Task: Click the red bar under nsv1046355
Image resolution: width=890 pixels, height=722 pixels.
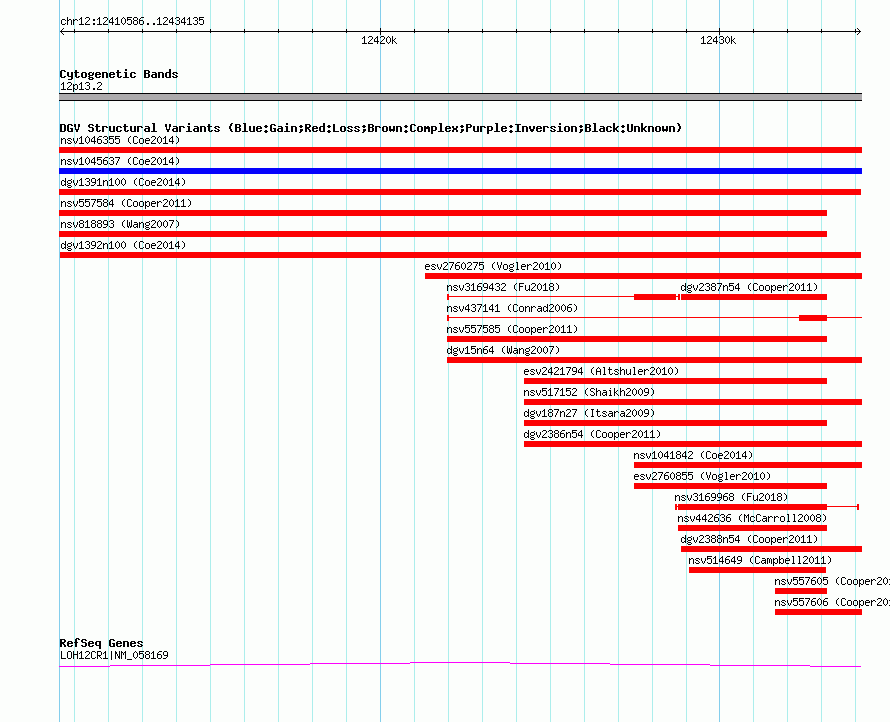Action: 460,150
